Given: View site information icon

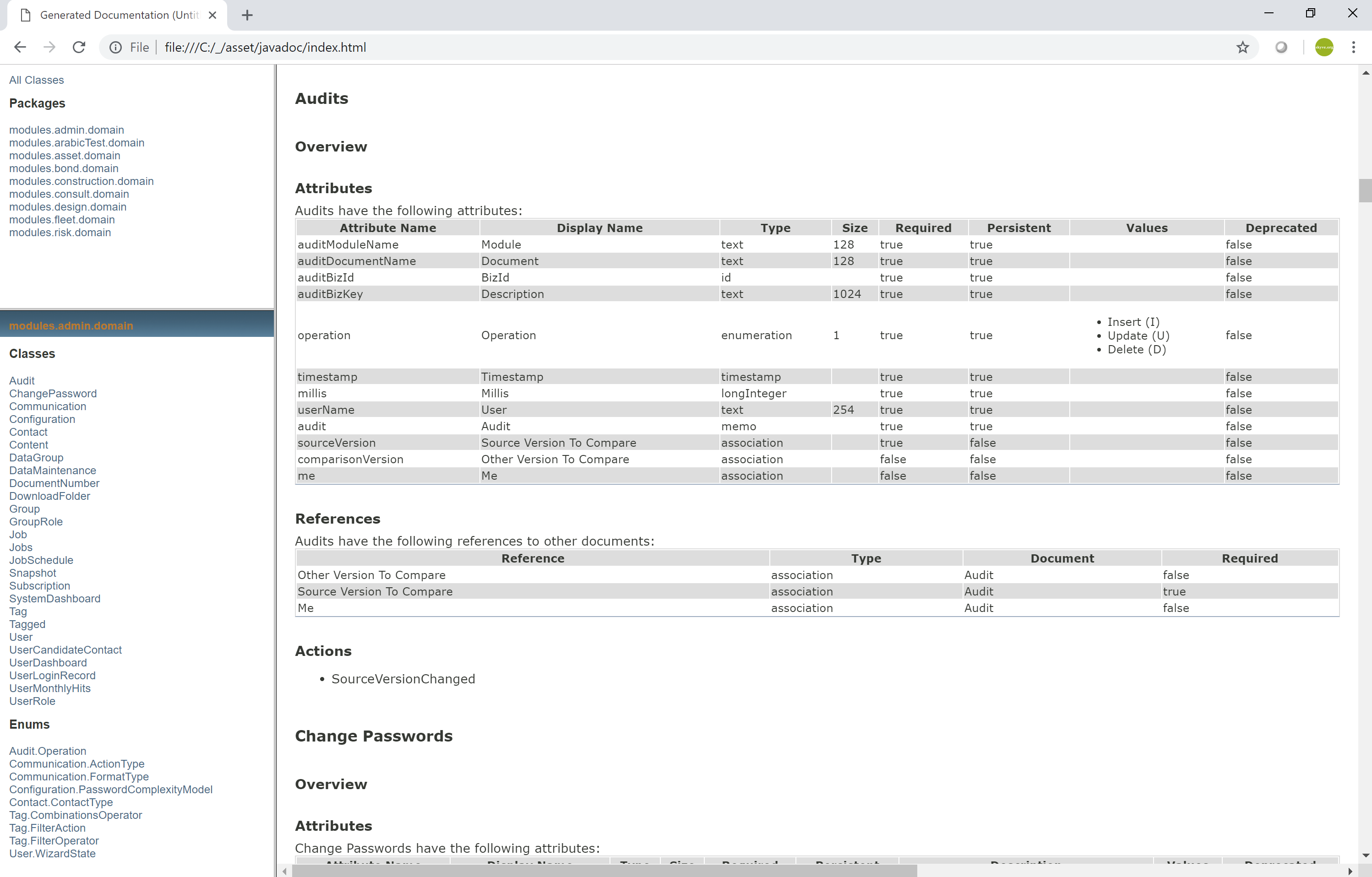Looking at the screenshot, I should point(116,47).
